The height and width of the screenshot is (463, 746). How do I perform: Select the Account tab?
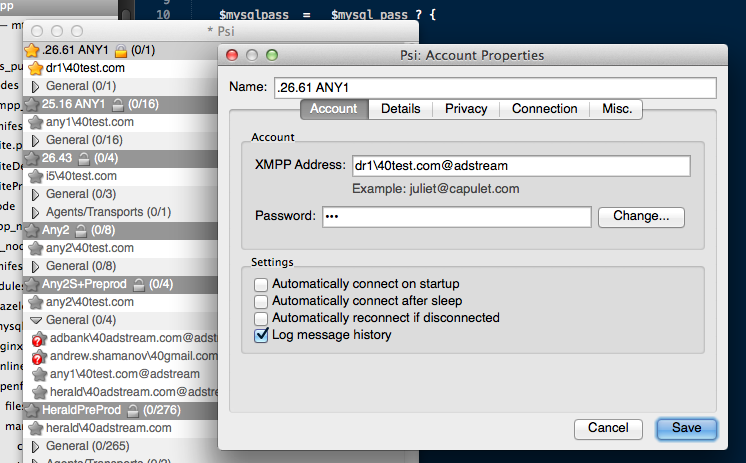point(334,109)
